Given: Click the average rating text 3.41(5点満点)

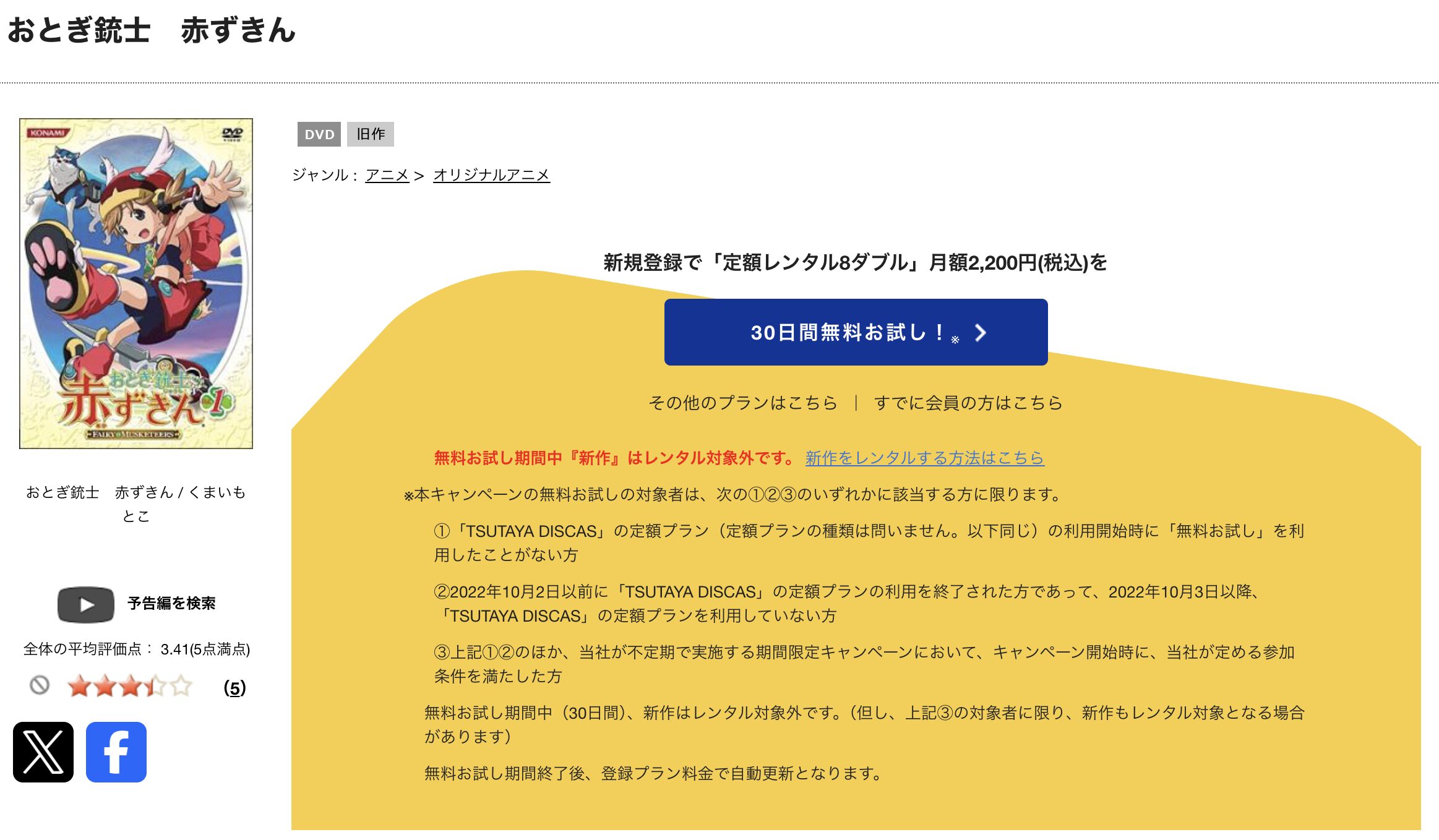Looking at the screenshot, I should tap(205, 649).
